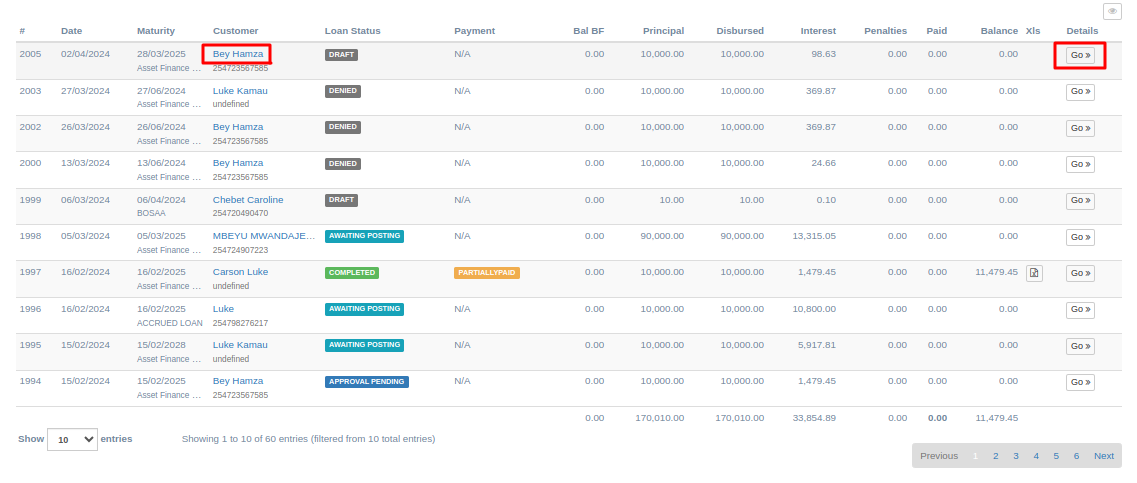Click the APPROVAL PENDING status badge

(x=366, y=381)
